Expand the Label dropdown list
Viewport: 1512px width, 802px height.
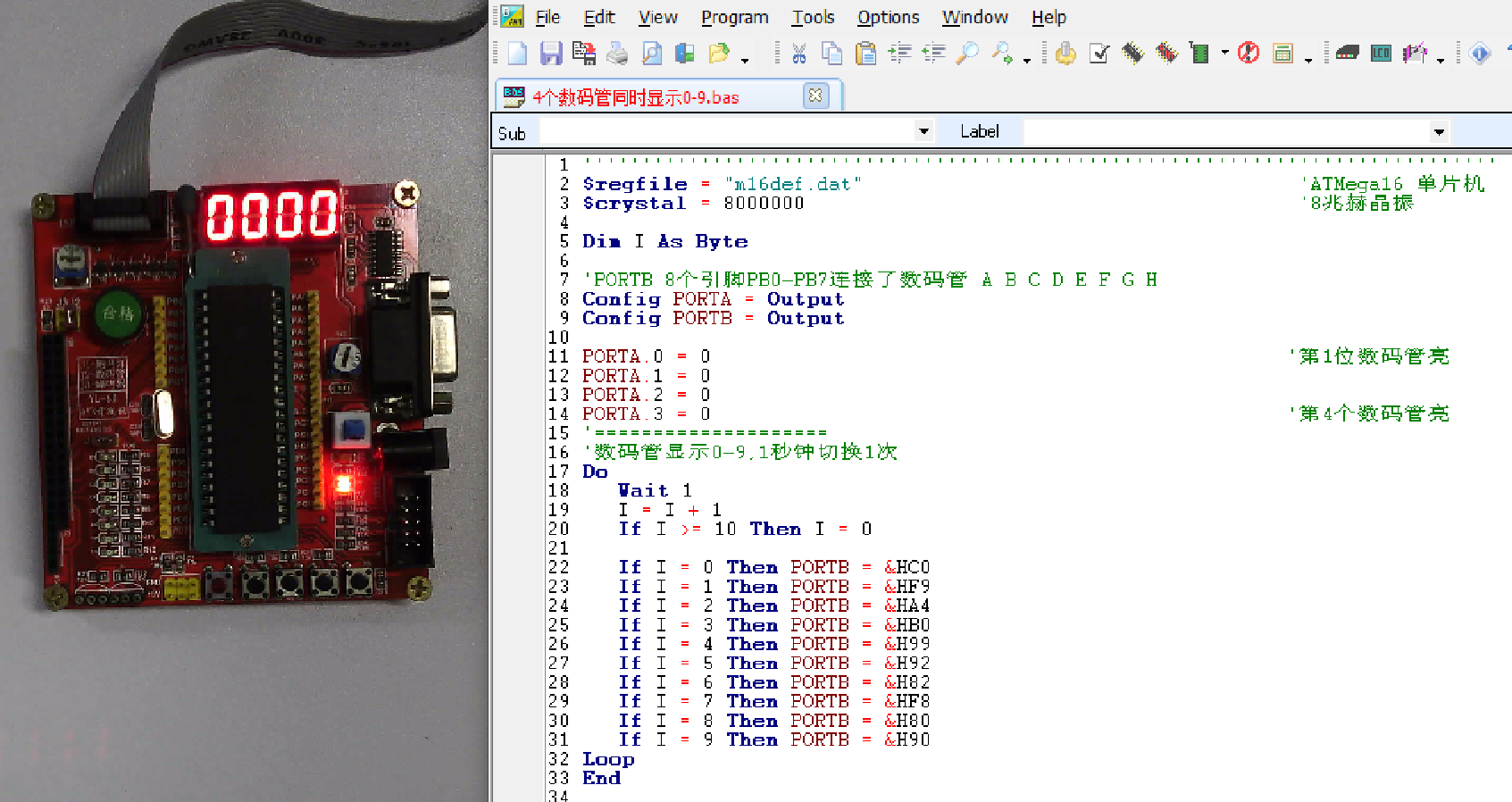pyautogui.click(x=1438, y=132)
